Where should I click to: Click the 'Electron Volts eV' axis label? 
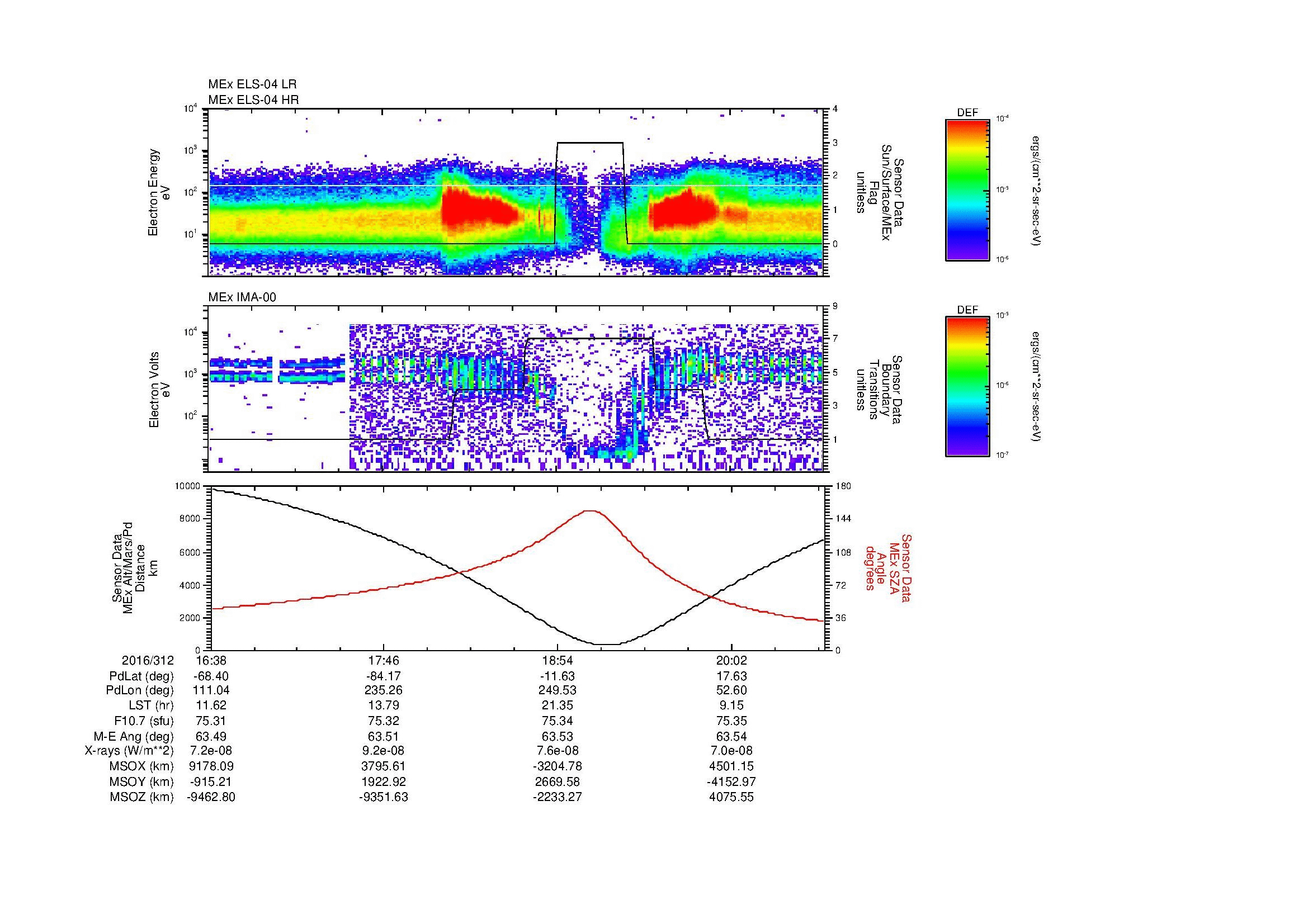pos(159,390)
